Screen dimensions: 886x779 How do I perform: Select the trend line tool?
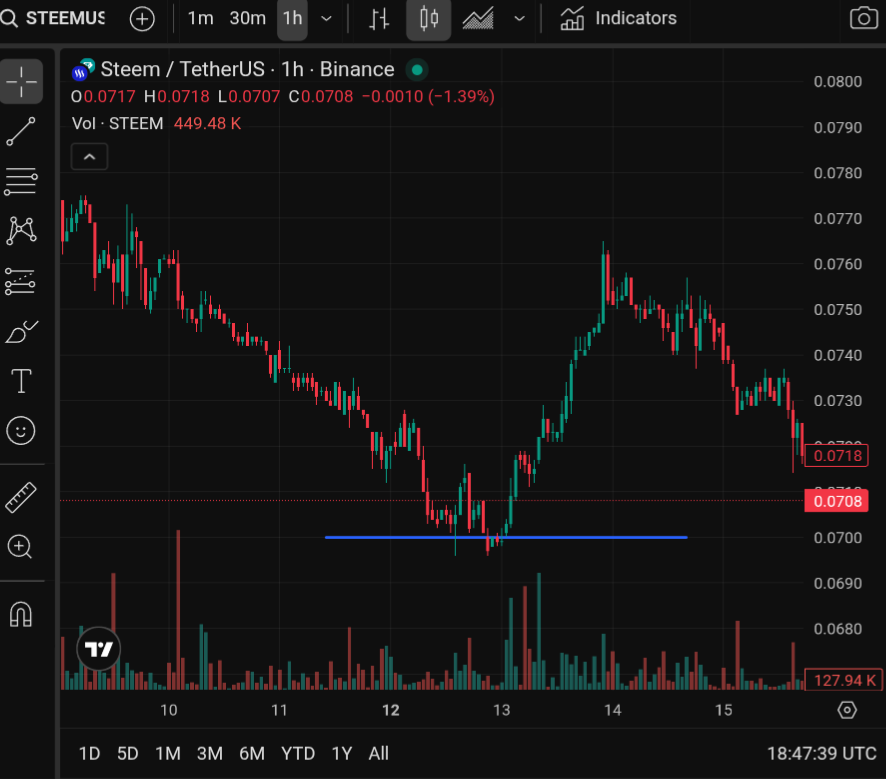tap(21, 132)
